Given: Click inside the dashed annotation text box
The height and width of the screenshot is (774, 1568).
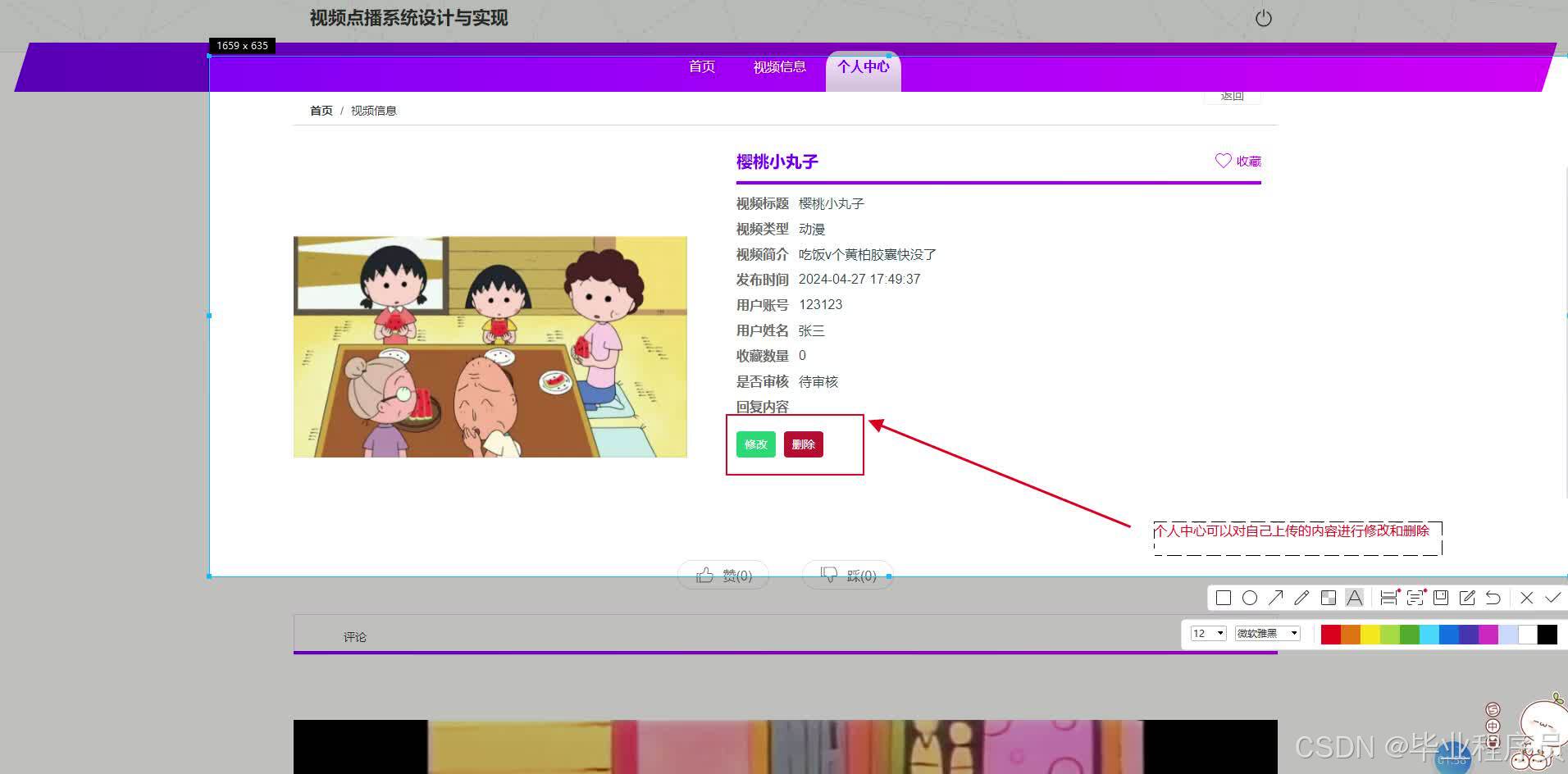Looking at the screenshot, I should click(x=1297, y=539).
